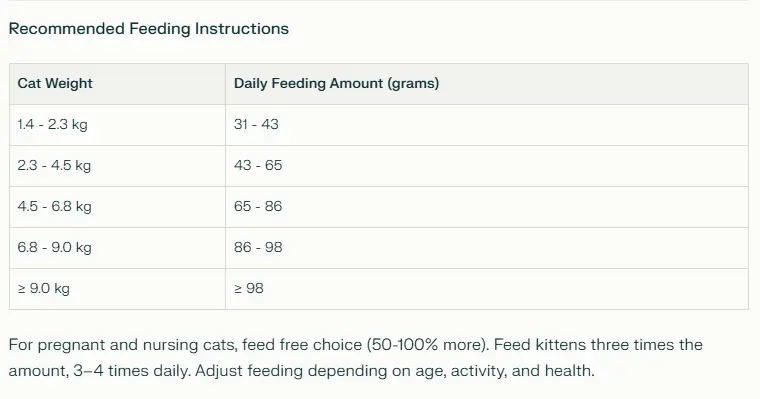Click the '(grams)' unit in header

pos(413,84)
